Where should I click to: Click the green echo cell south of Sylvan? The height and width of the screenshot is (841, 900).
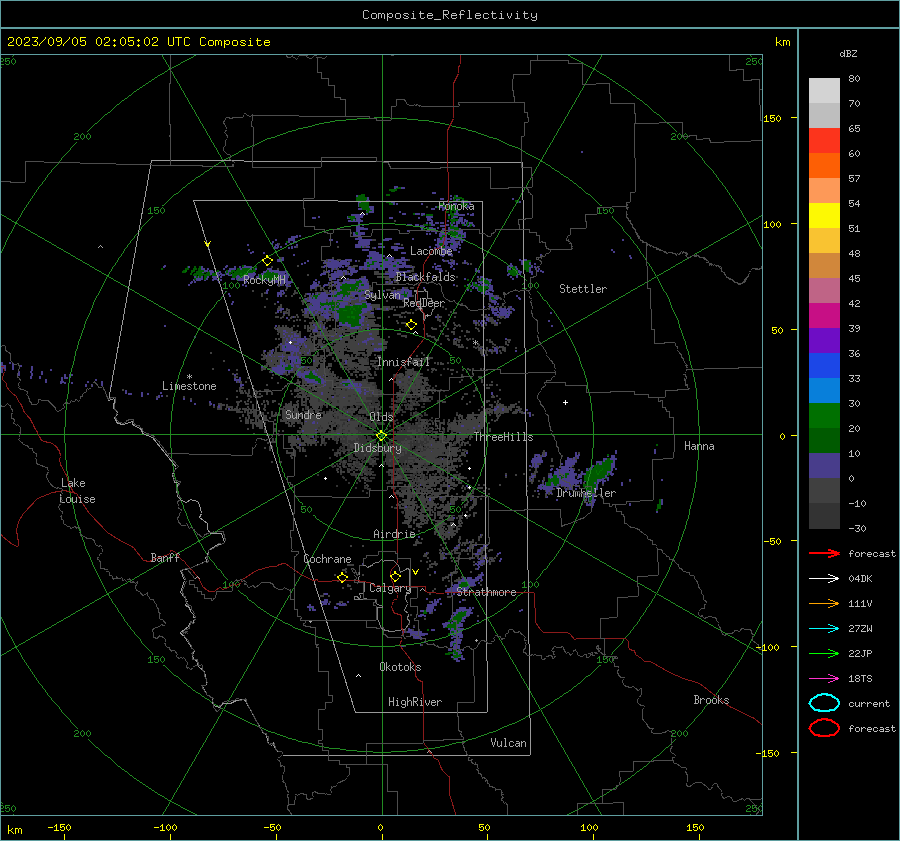click(x=350, y=315)
